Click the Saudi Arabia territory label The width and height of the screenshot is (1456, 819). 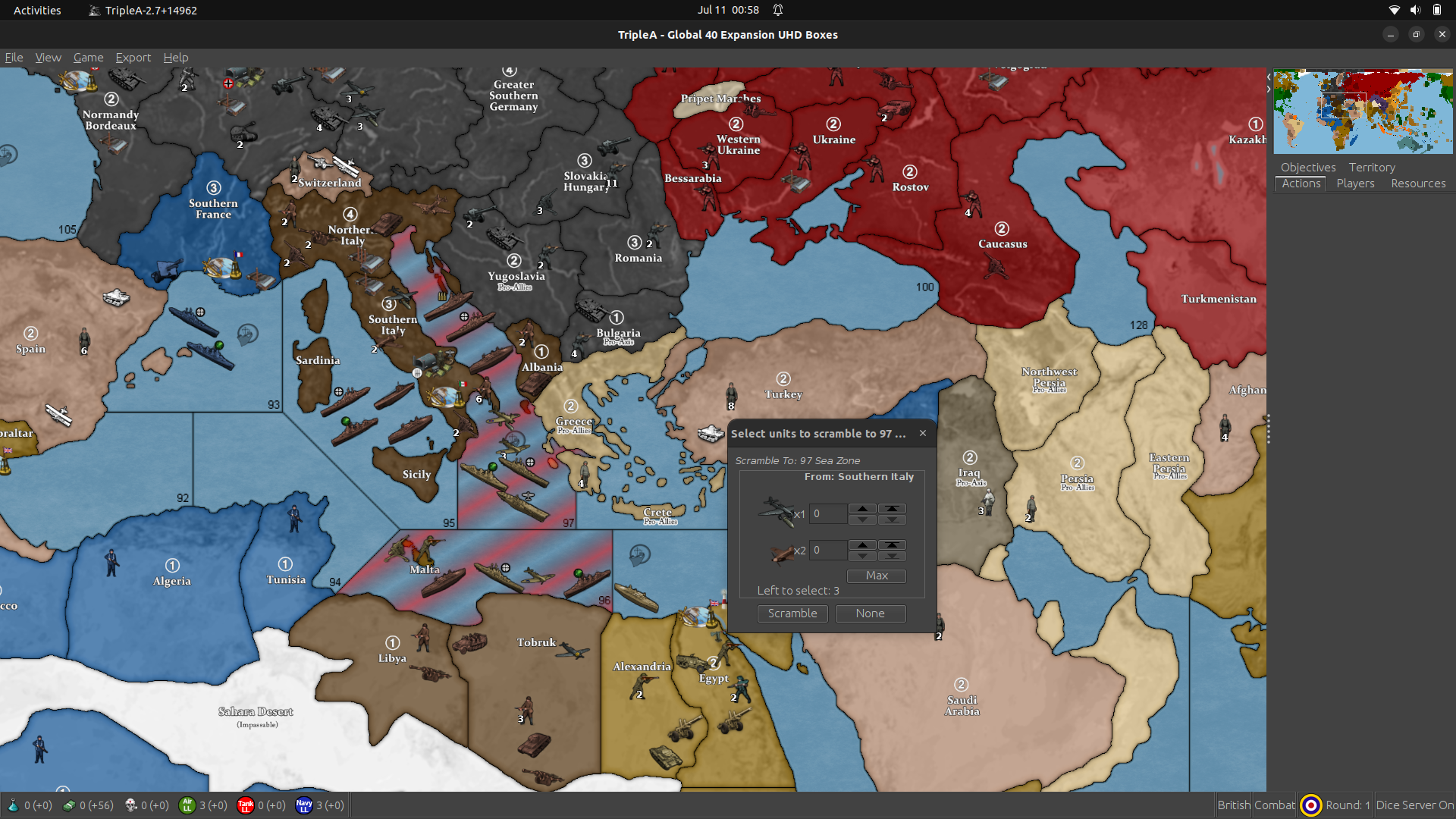tap(962, 705)
